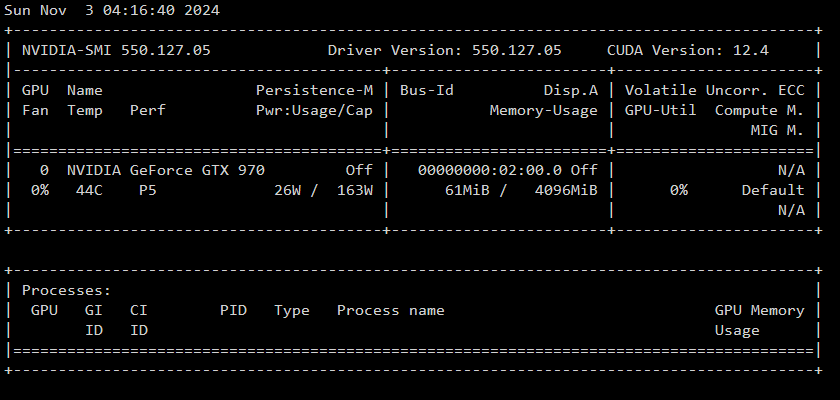Image resolution: width=840 pixels, height=400 pixels.
Task: Click the 'Processes:' label
Action: [x=66, y=291]
